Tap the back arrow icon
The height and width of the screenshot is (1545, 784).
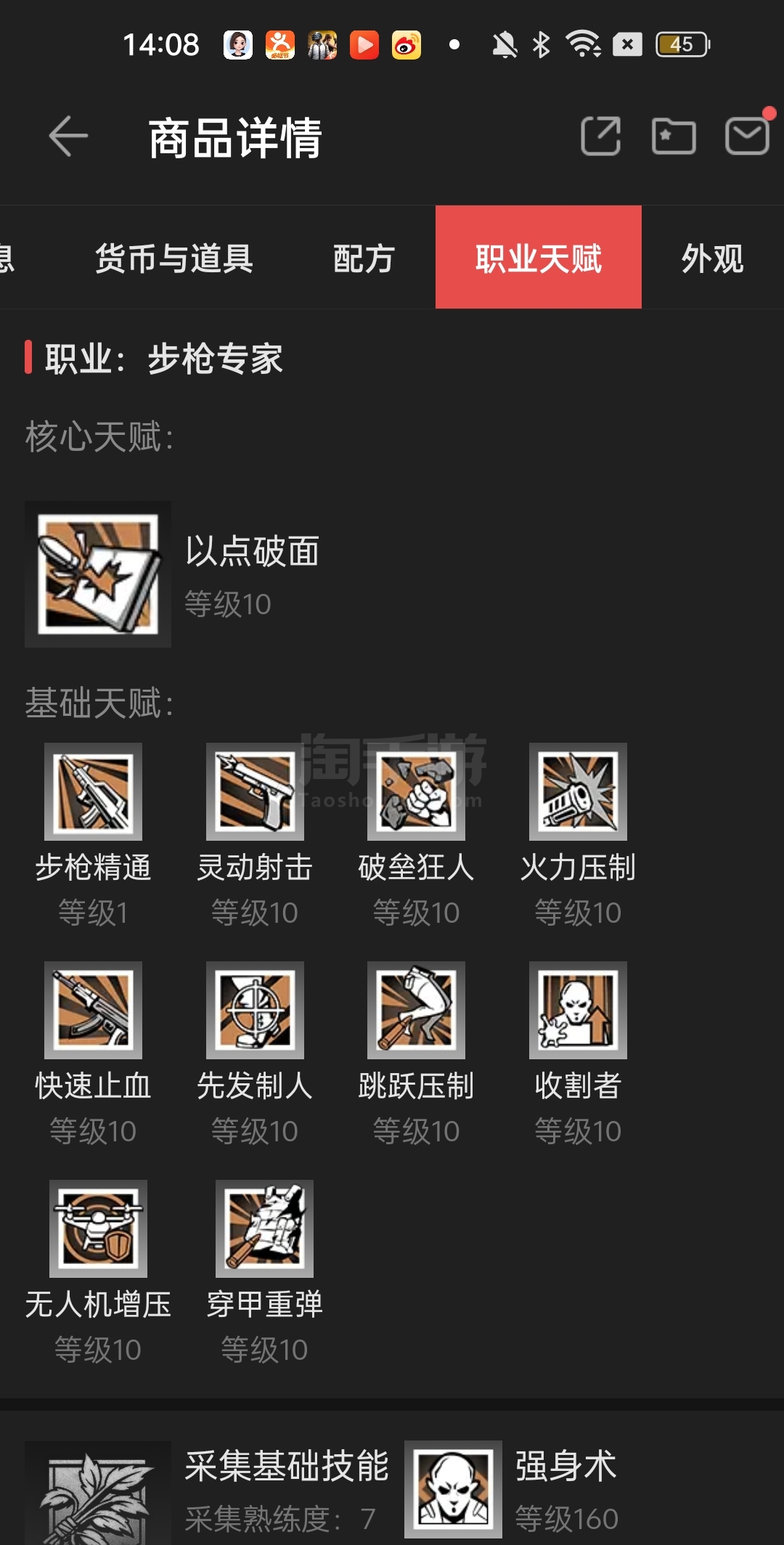click(68, 136)
